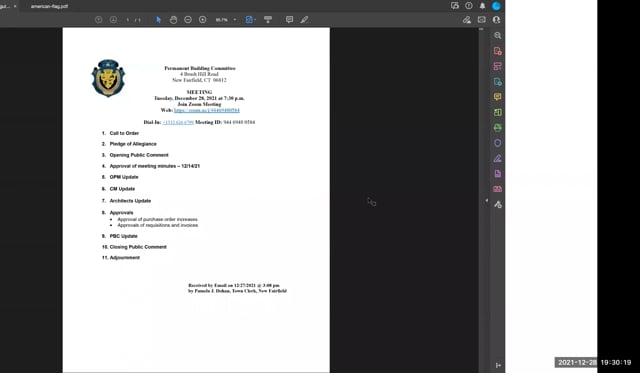Click agenda item 'Adjournment'
640x373 pixels.
tap(124, 257)
